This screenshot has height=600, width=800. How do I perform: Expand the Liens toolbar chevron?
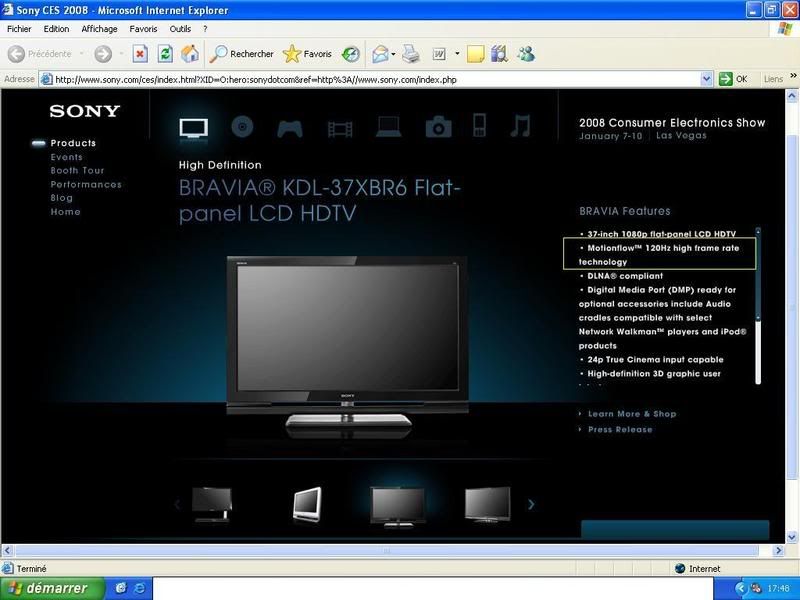tap(794, 76)
